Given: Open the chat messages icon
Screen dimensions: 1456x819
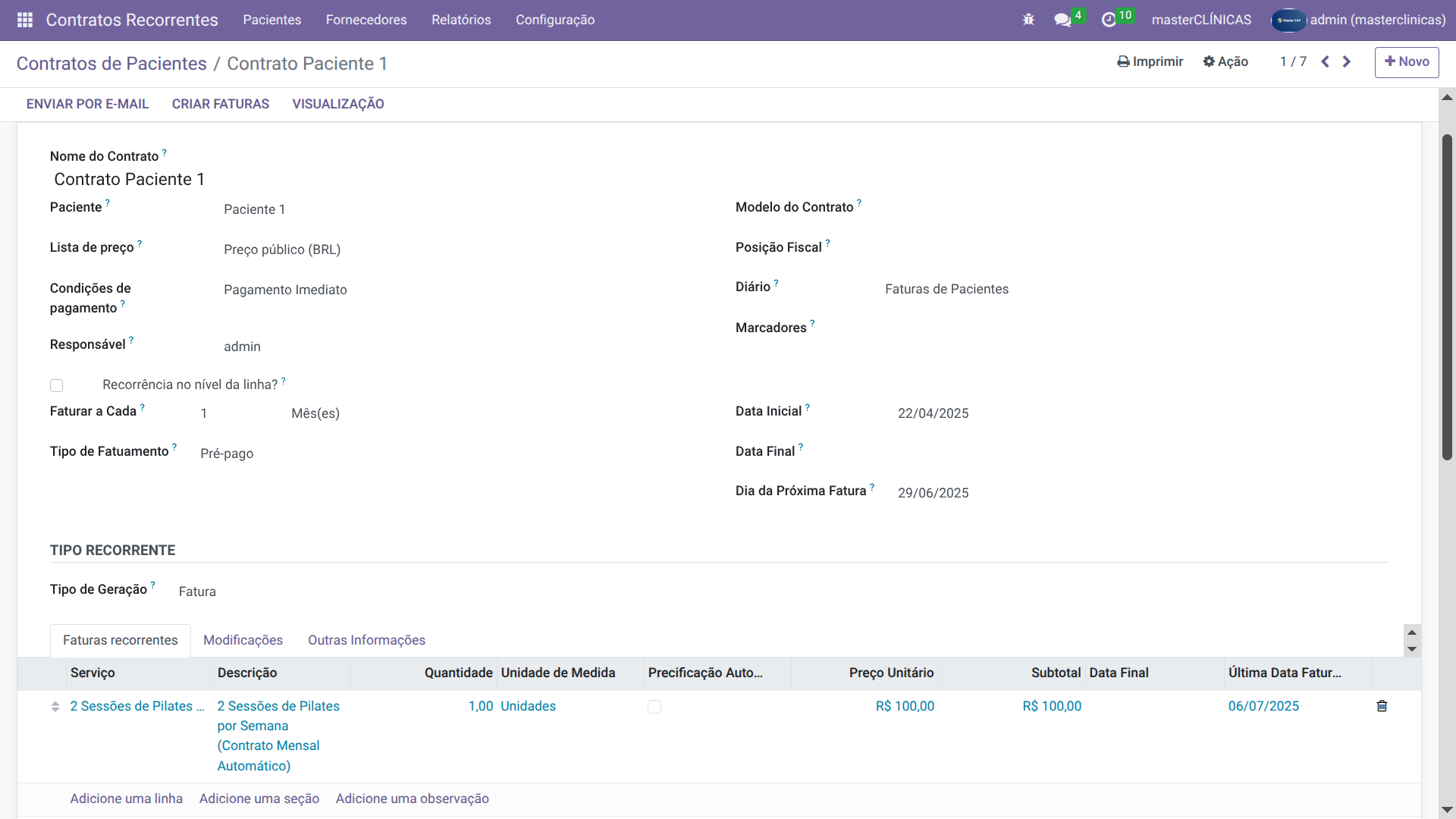Looking at the screenshot, I should coord(1062,20).
